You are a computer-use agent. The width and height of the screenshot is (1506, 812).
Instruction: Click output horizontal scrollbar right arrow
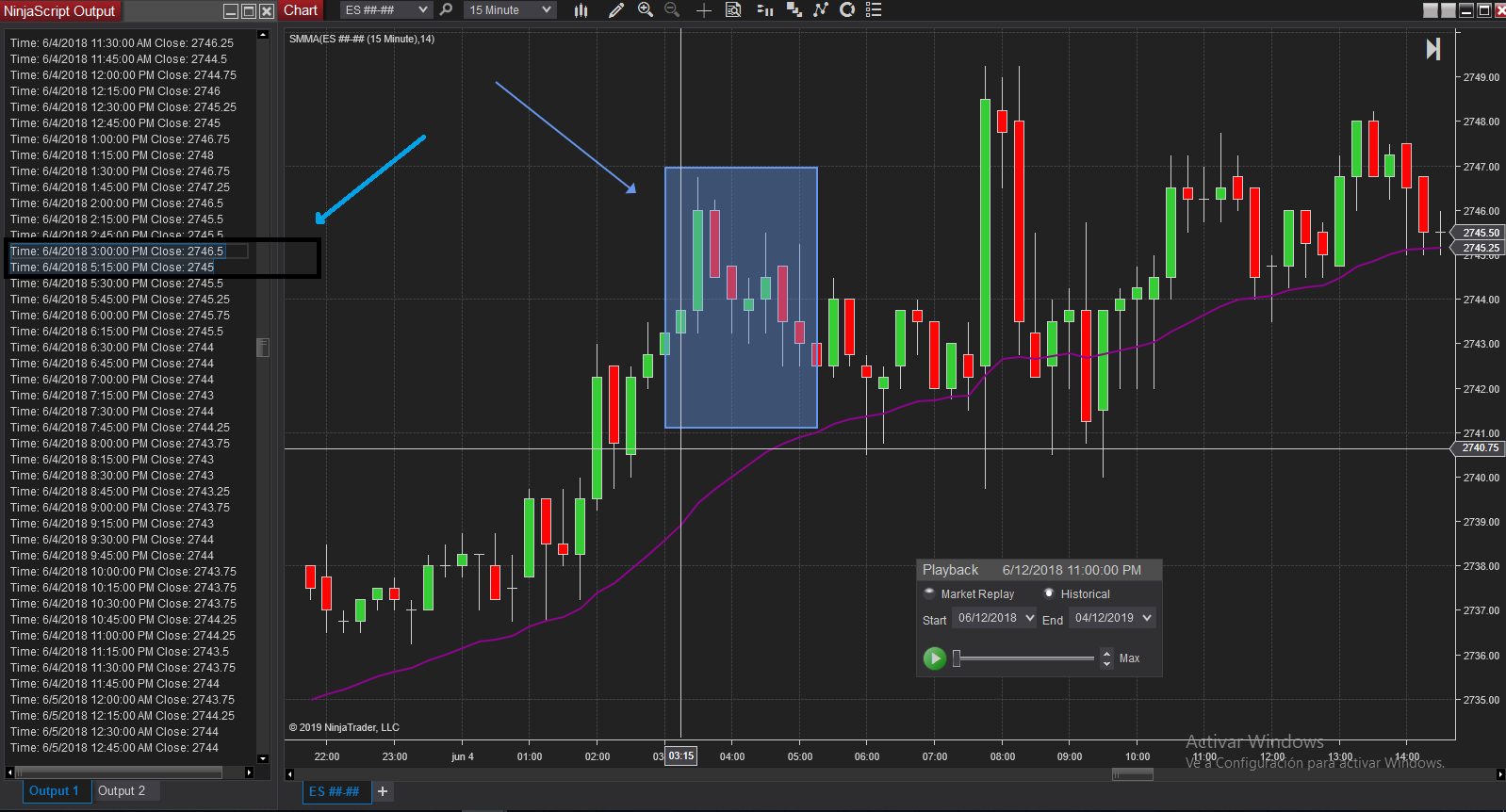pyautogui.click(x=249, y=772)
